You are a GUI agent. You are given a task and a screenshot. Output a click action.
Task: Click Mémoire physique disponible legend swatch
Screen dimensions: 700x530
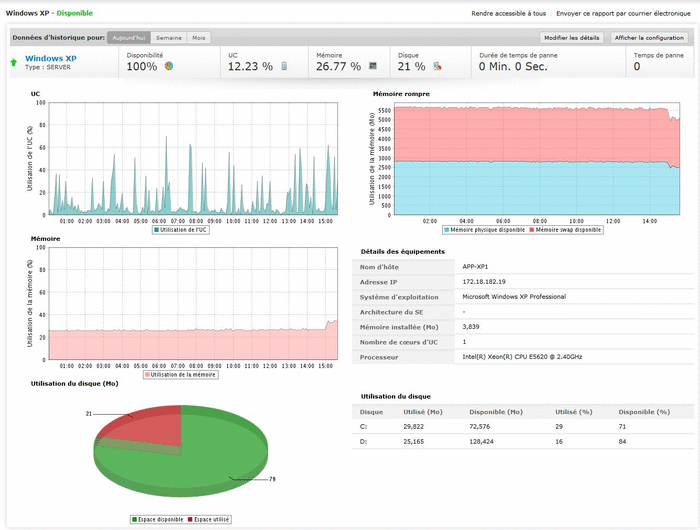click(447, 230)
